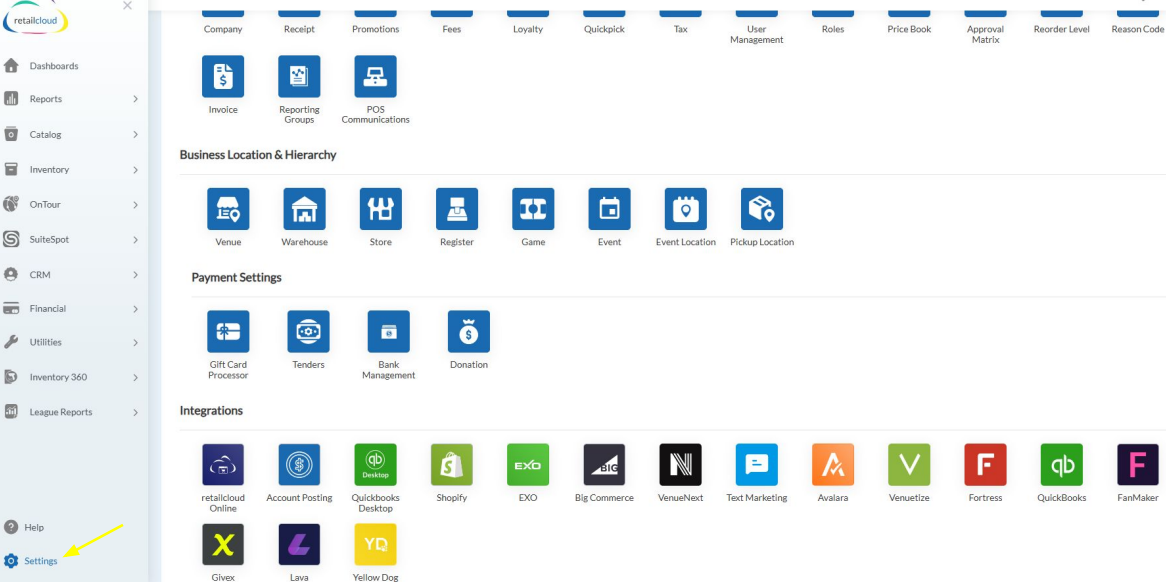Open the Avalara integration
This screenshot has height=583, width=1166.
(x=833, y=465)
